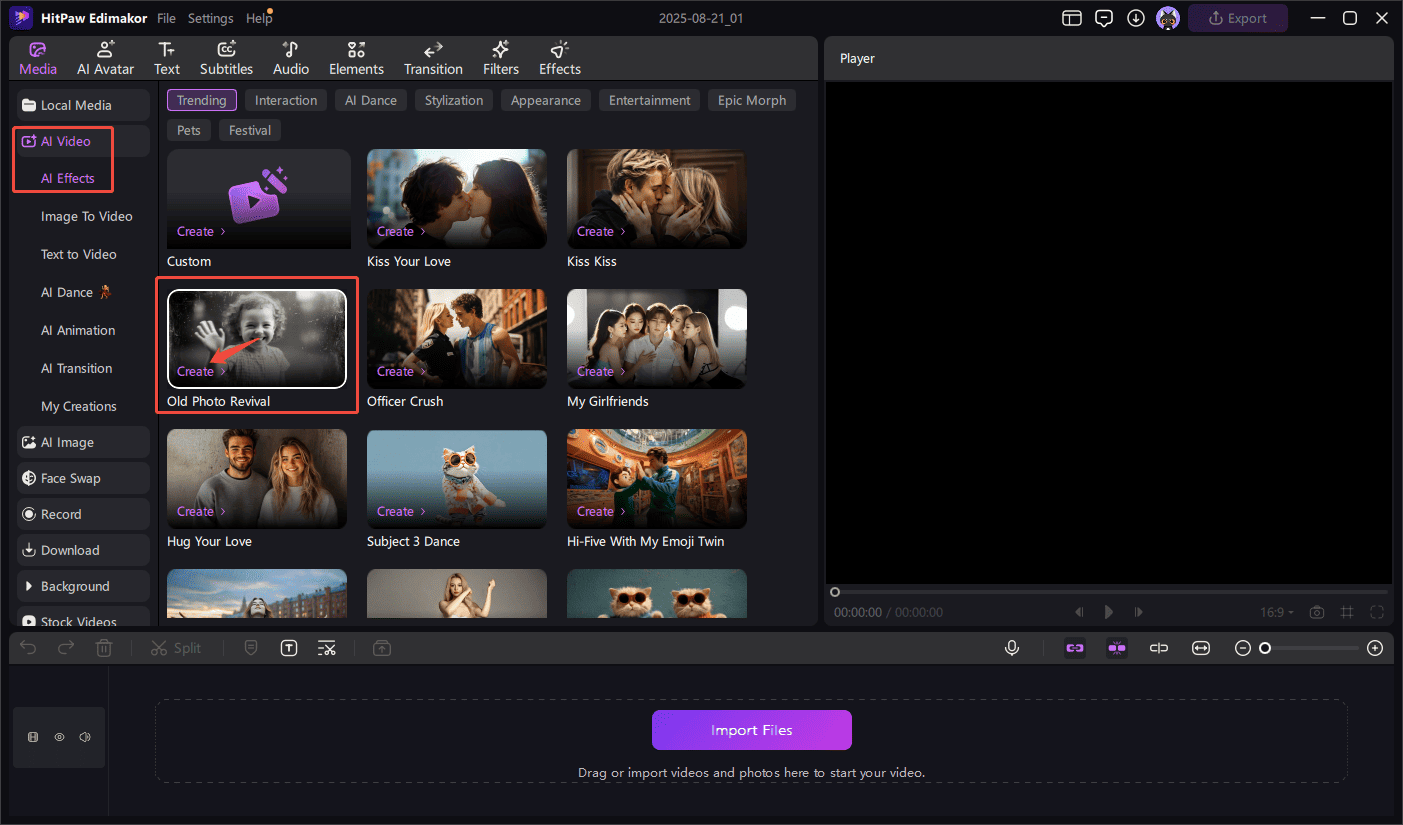The width and height of the screenshot is (1403, 825).
Task: Click the timeline zoom slider handle
Action: (1265, 648)
